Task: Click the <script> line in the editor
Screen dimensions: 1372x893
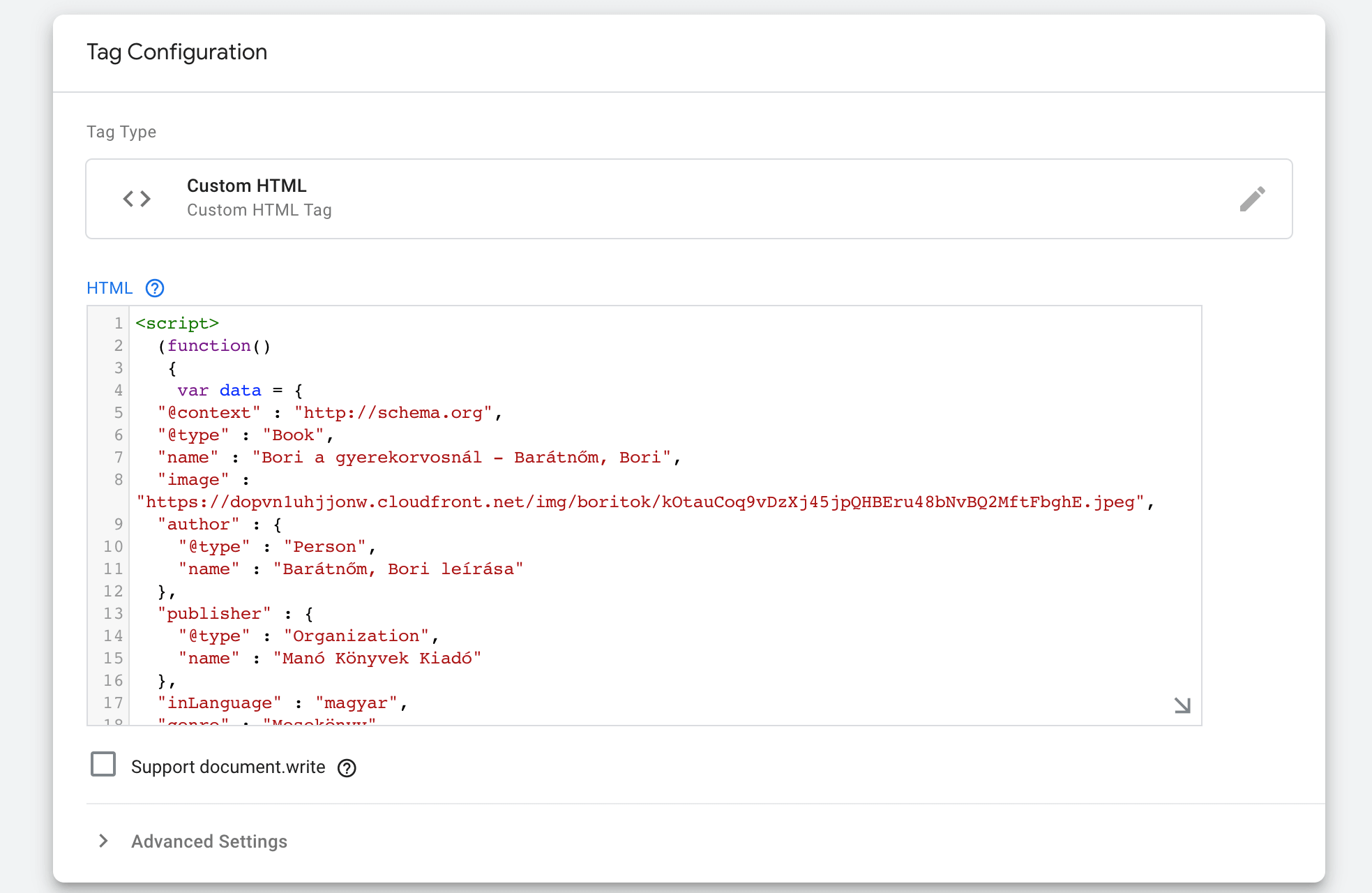Action: pos(177,324)
